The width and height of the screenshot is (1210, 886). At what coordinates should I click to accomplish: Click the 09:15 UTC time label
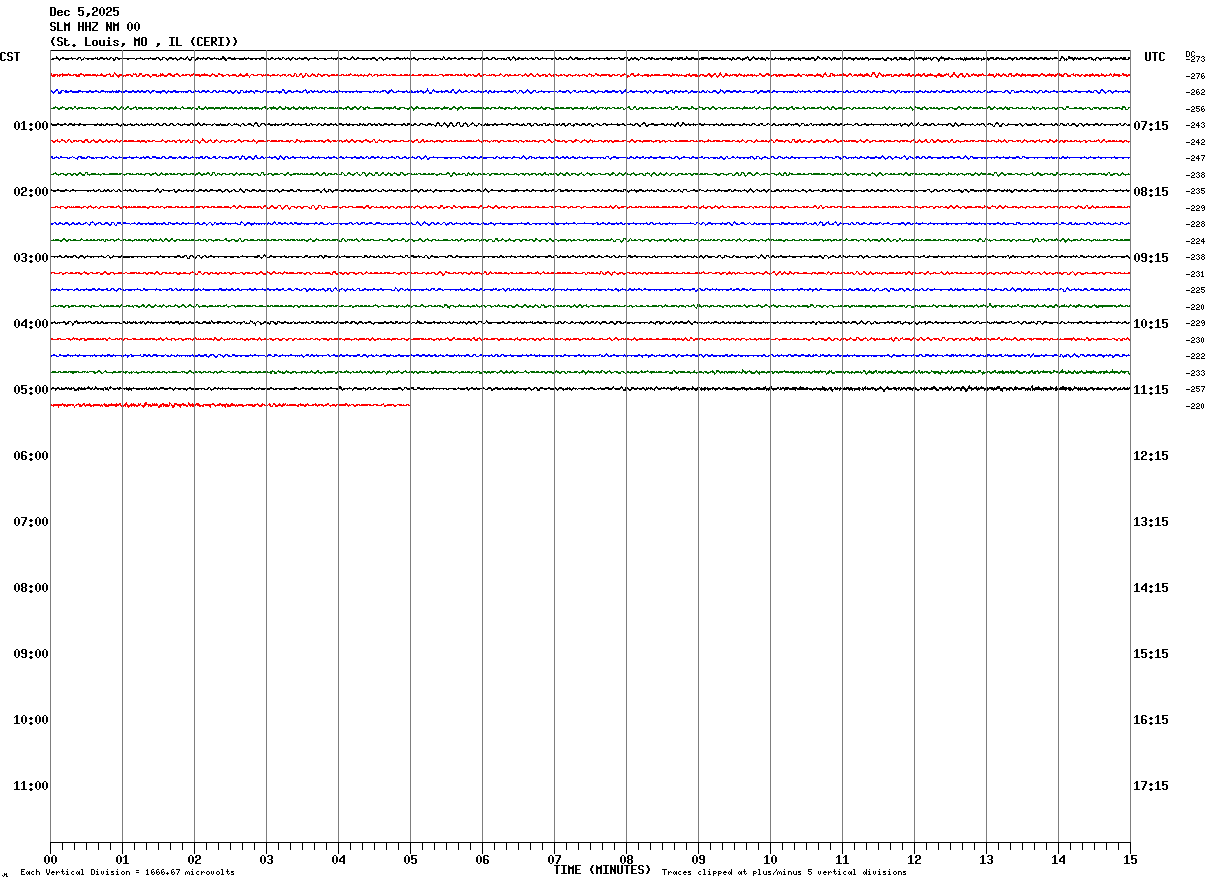click(1151, 258)
